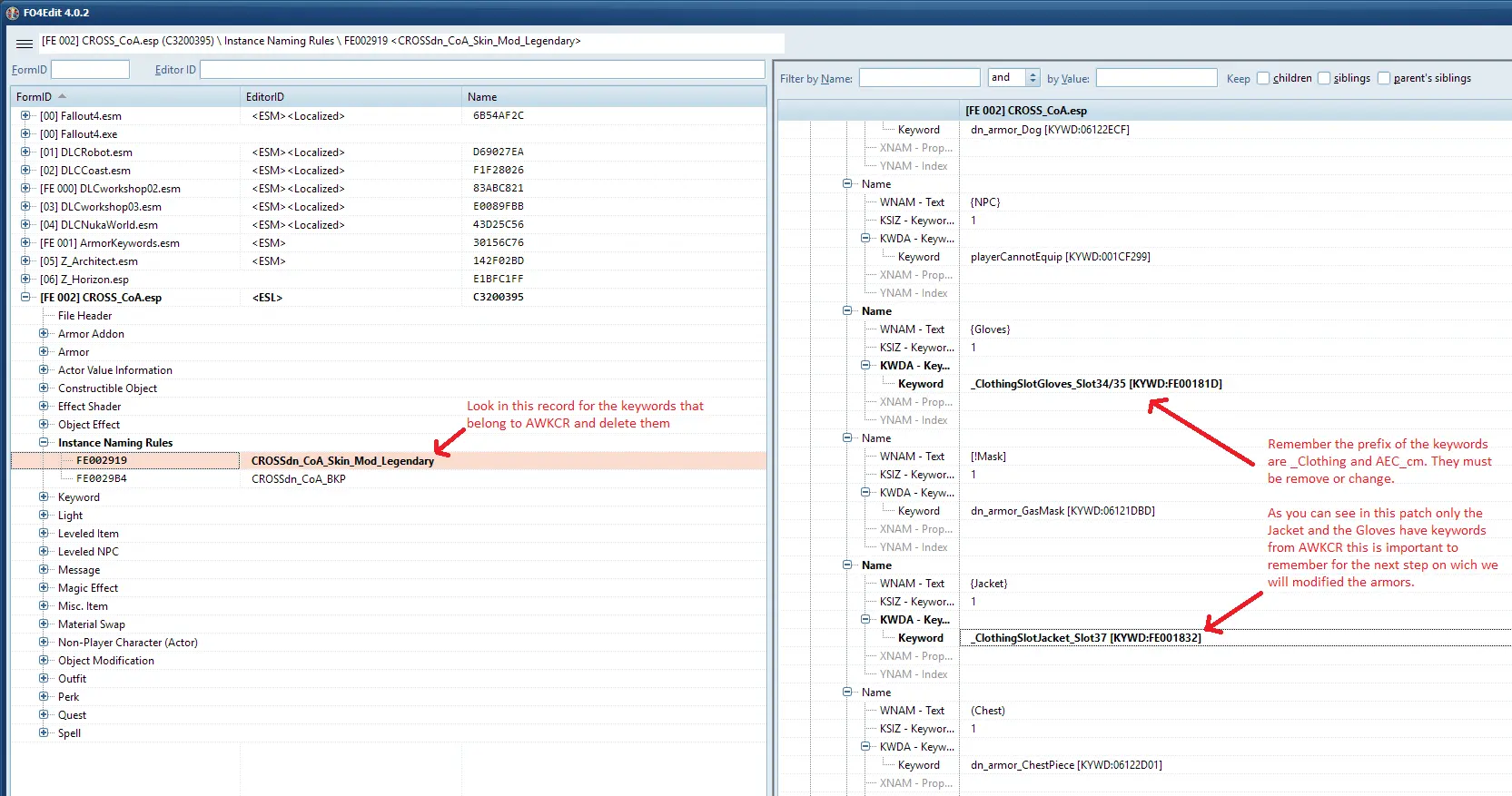Select Non-Player Character (Actor) group
1512x796 pixels.
click(x=127, y=643)
